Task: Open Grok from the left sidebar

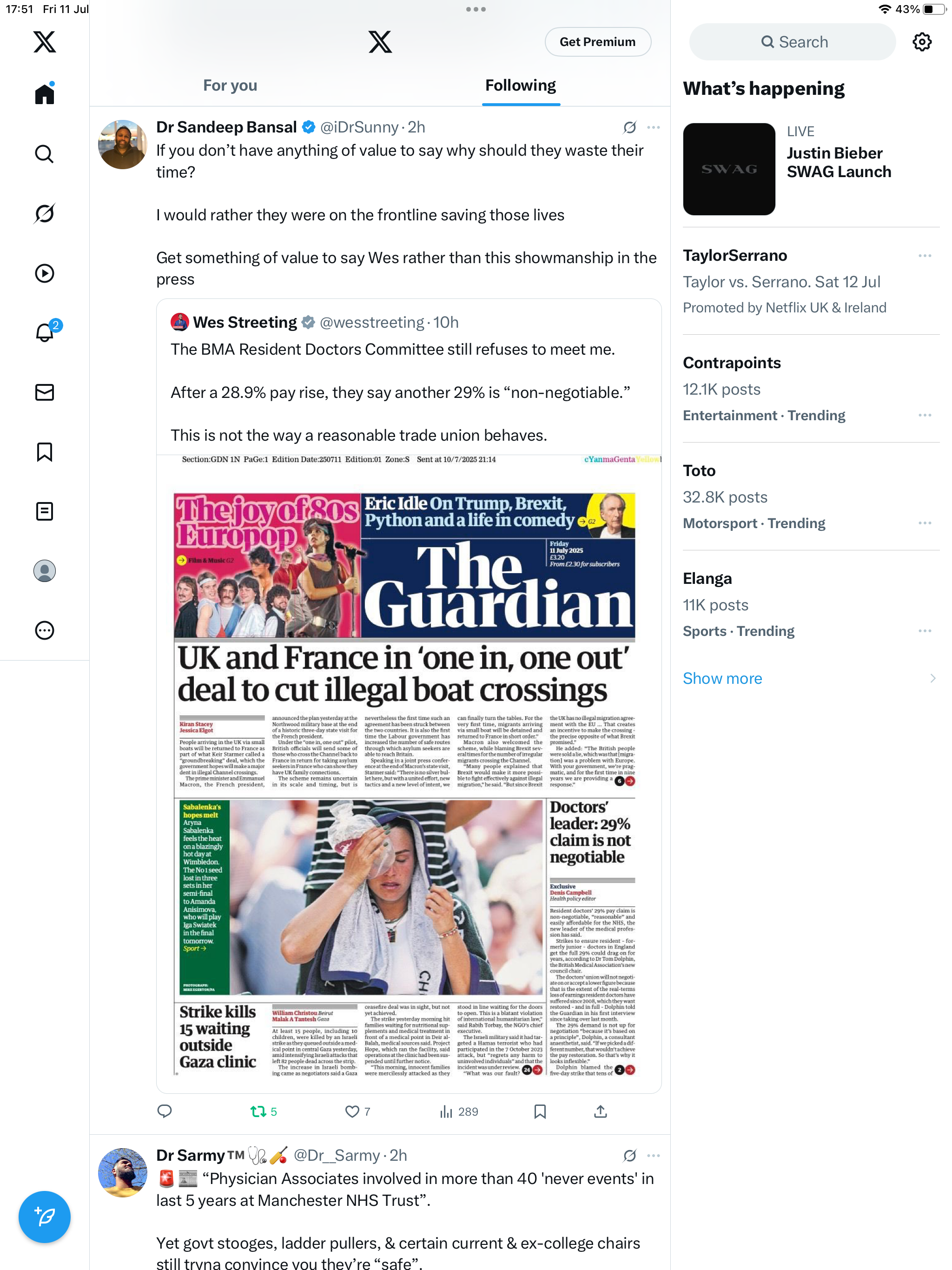Action: pyautogui.click(x=44, y=213)
